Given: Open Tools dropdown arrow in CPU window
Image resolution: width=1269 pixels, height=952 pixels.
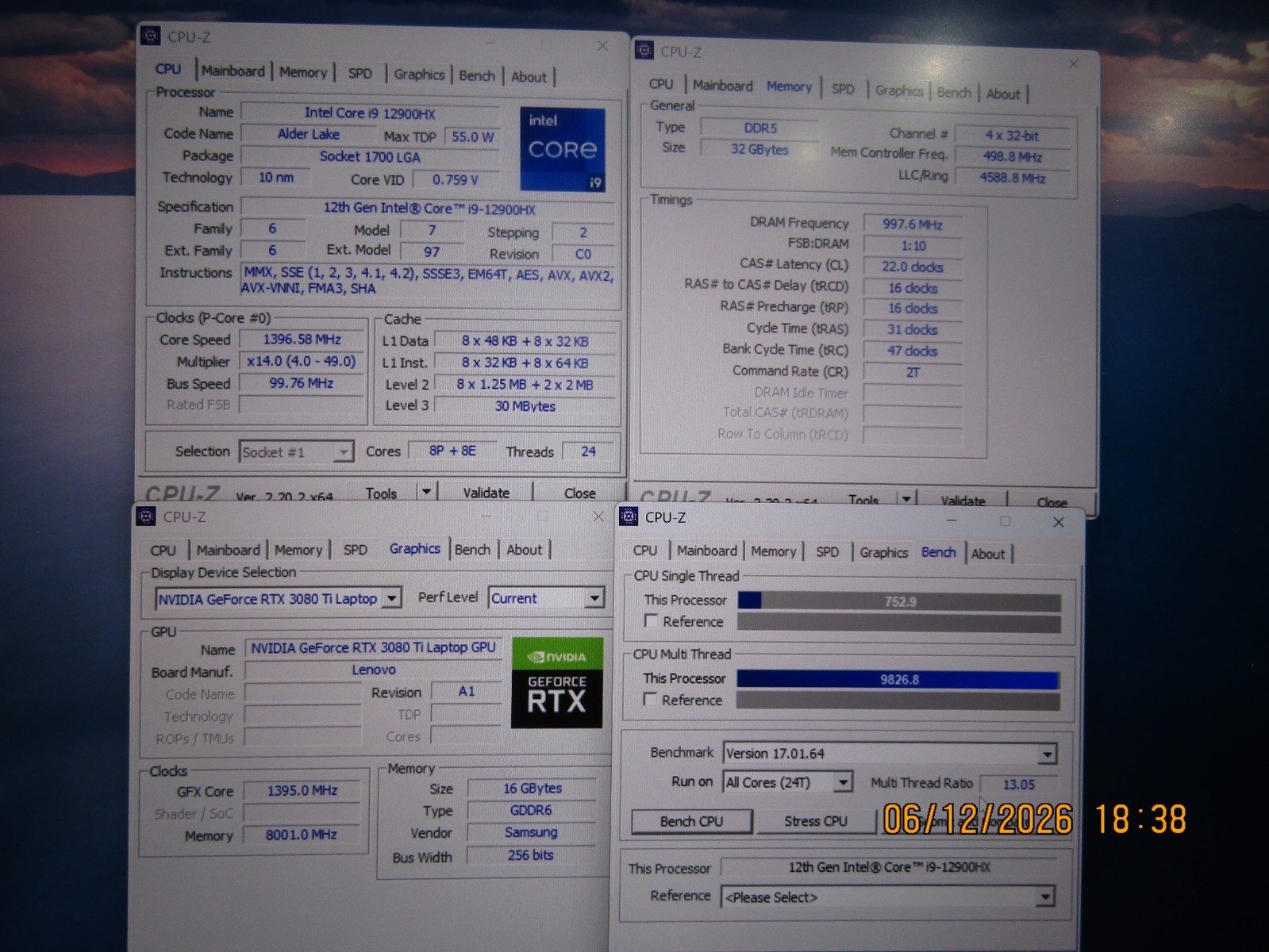Looking at the screenshot, I should tap(426, 492).
